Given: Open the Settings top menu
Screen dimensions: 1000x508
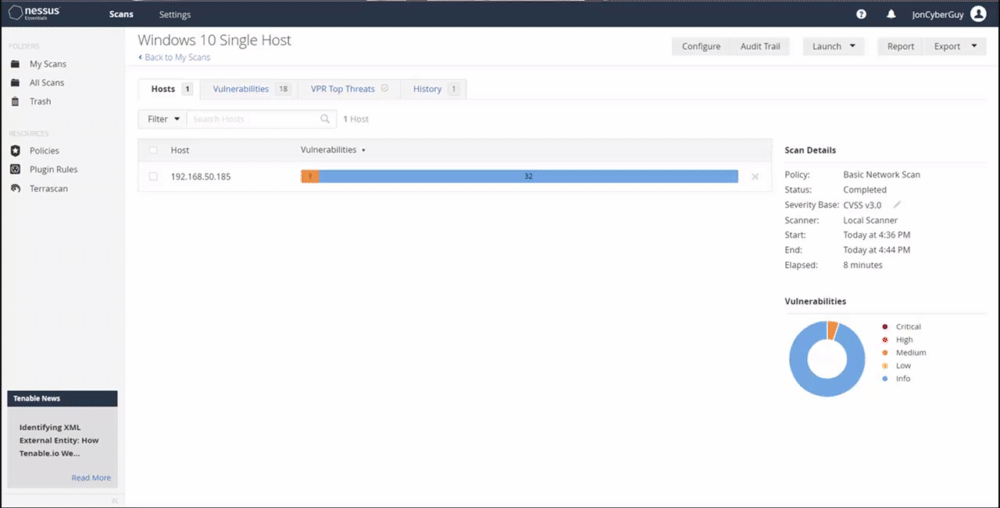Looking at the screenshot, I should pyautogui.click(x=175, y=15).
